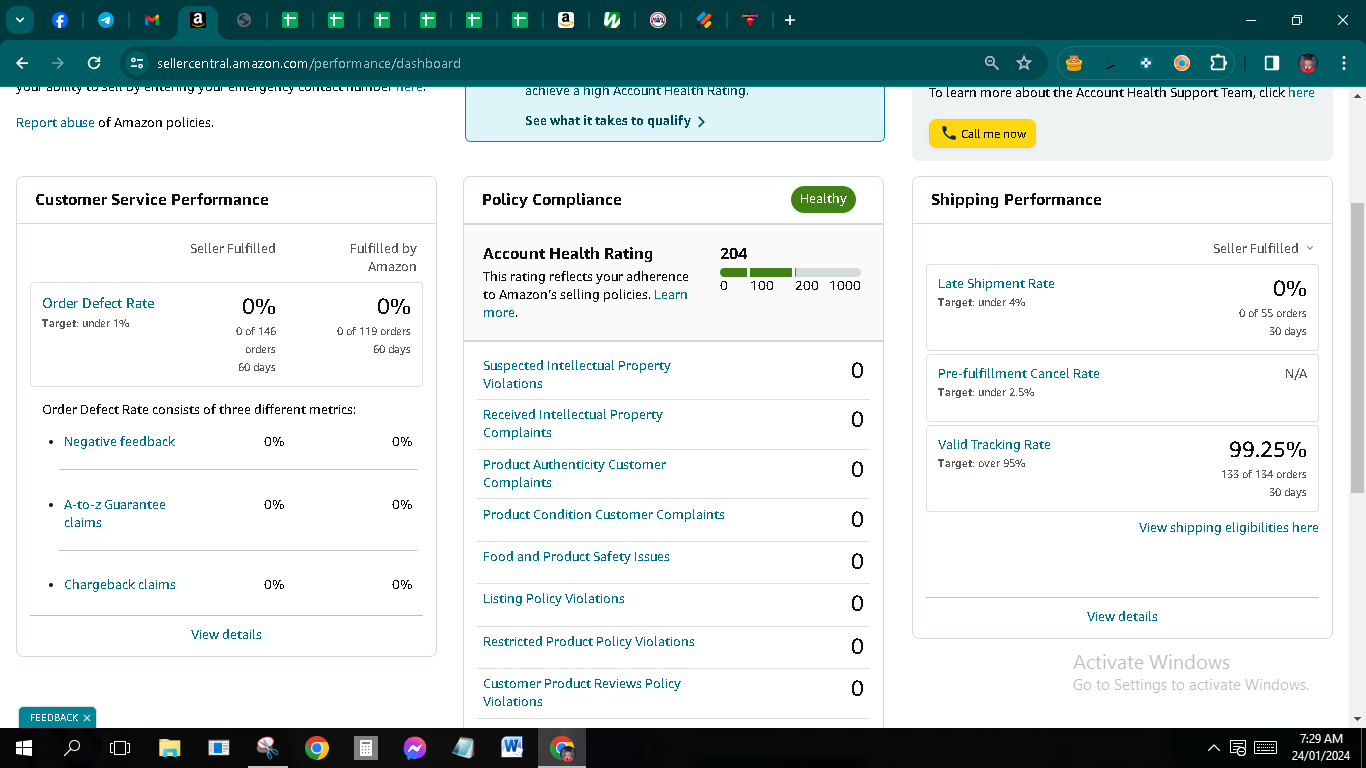The height and width of the screenshot is (768, 1366).
Task: Focus the address bar URL field
Action: [558, 63]
